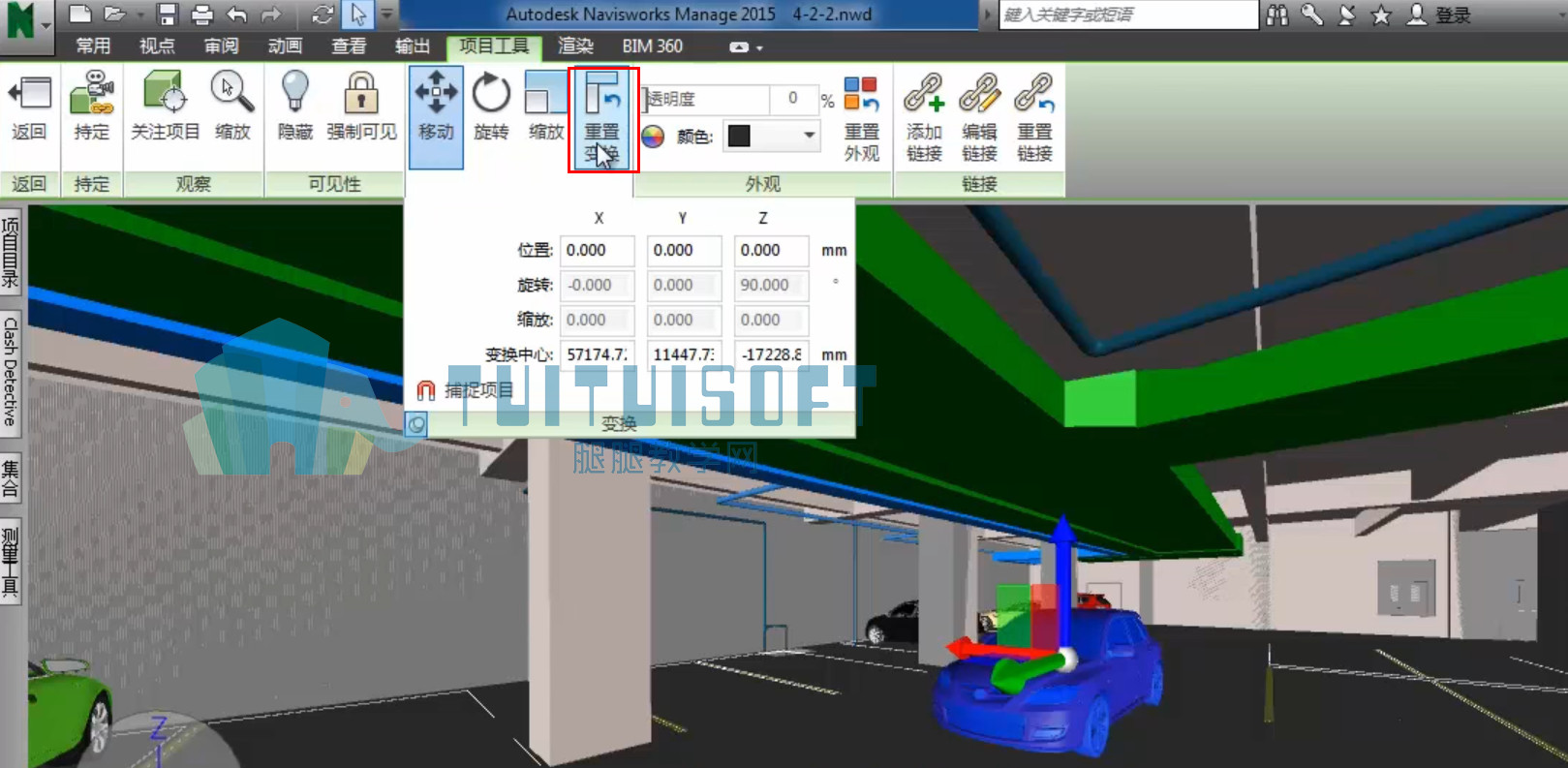The width and height of the screenshot is (1568, 768).
Task: Toggle 隐藏 to hide the selected item
Action: point(295,107)
